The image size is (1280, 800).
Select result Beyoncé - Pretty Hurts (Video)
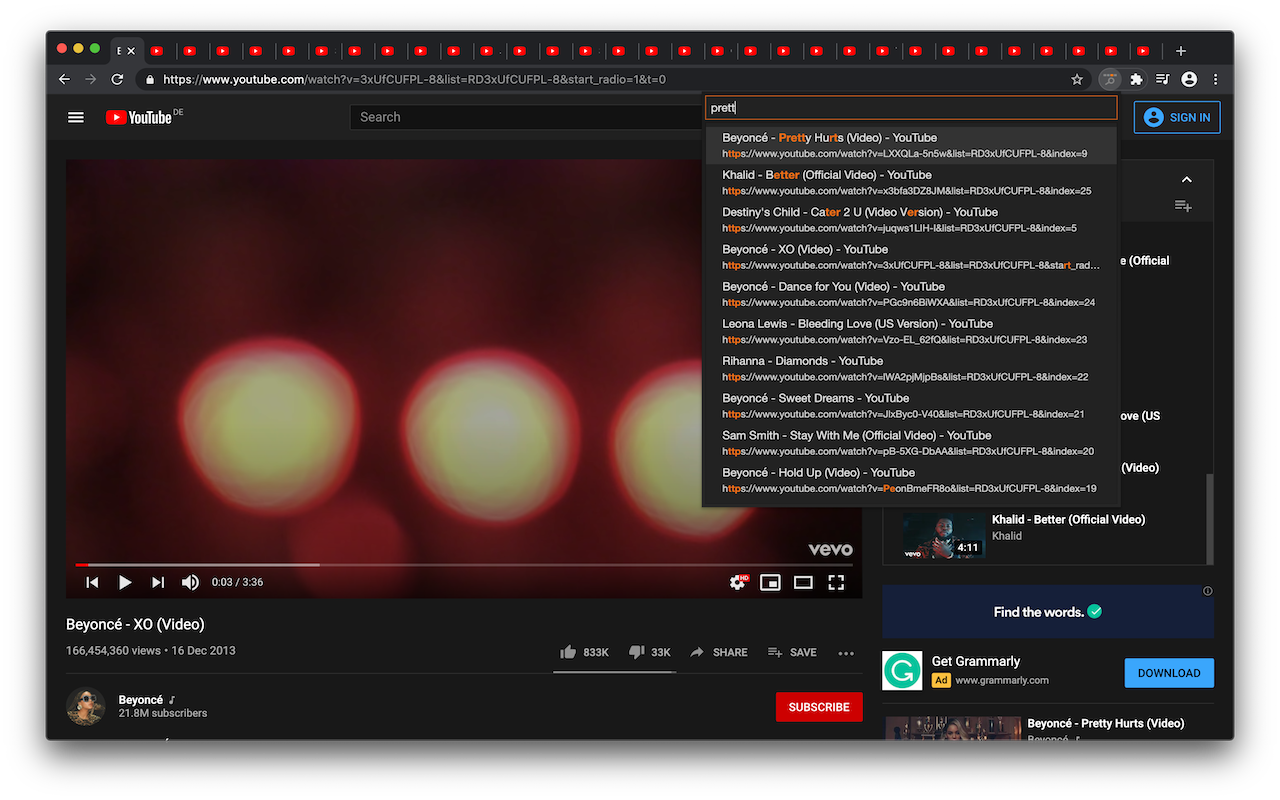pos(911,145)
